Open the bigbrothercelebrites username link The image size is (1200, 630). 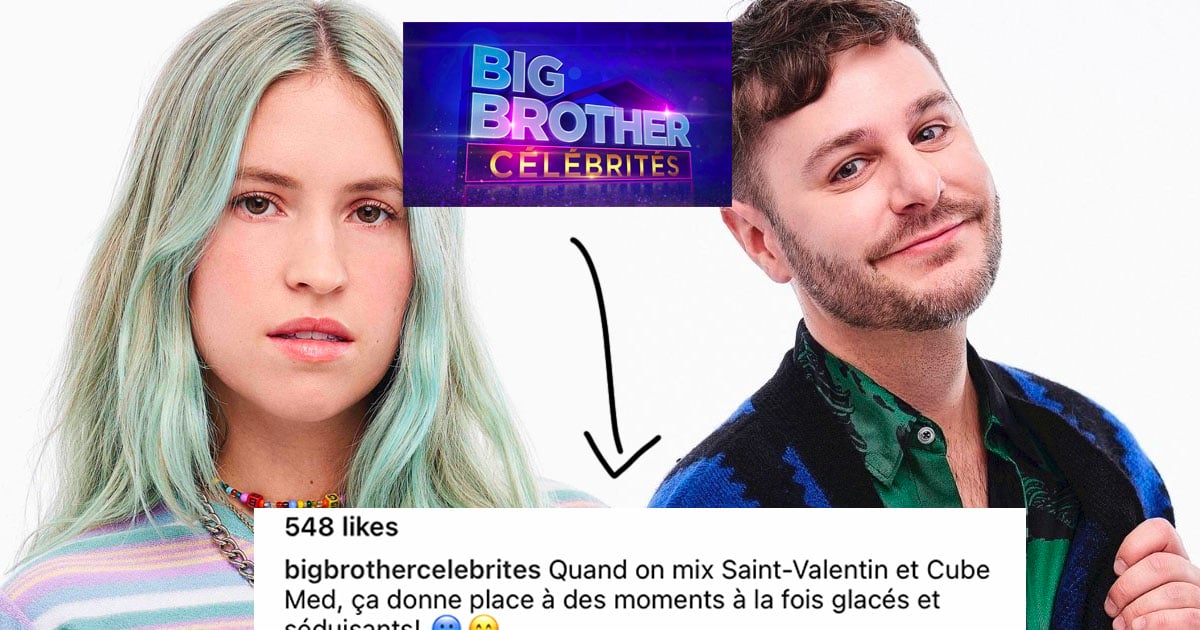pos(414,570)
